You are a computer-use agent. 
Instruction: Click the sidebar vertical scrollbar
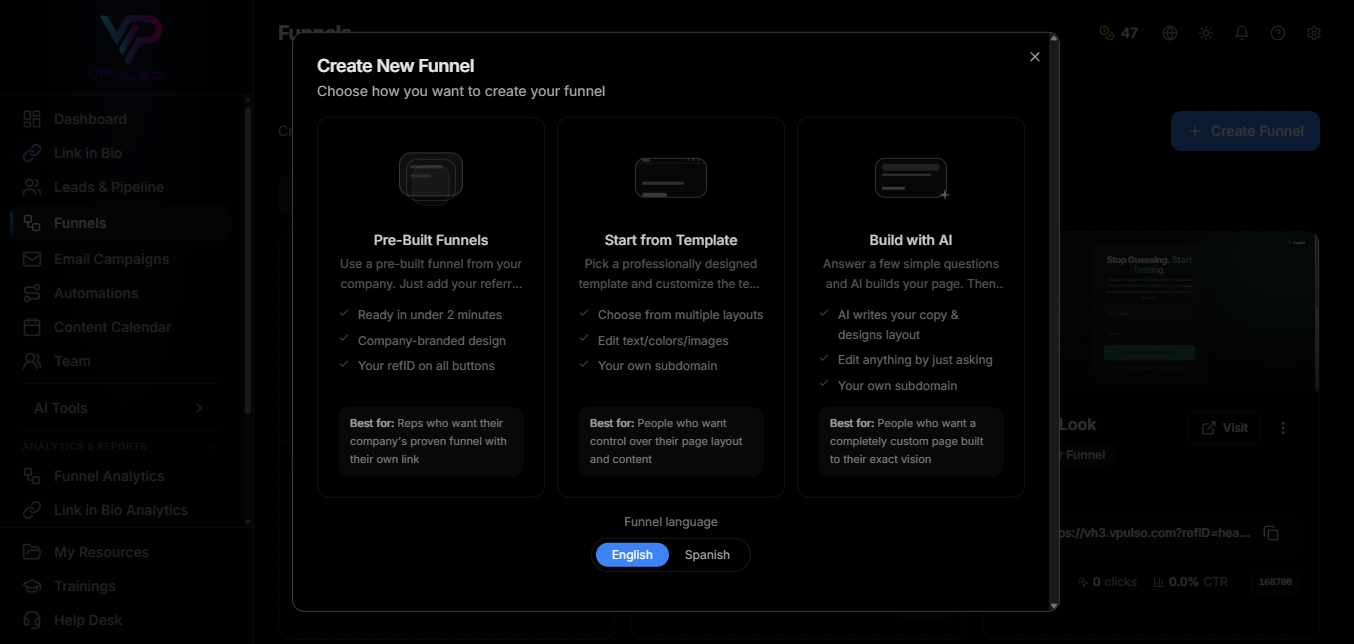tap(248, 260)
